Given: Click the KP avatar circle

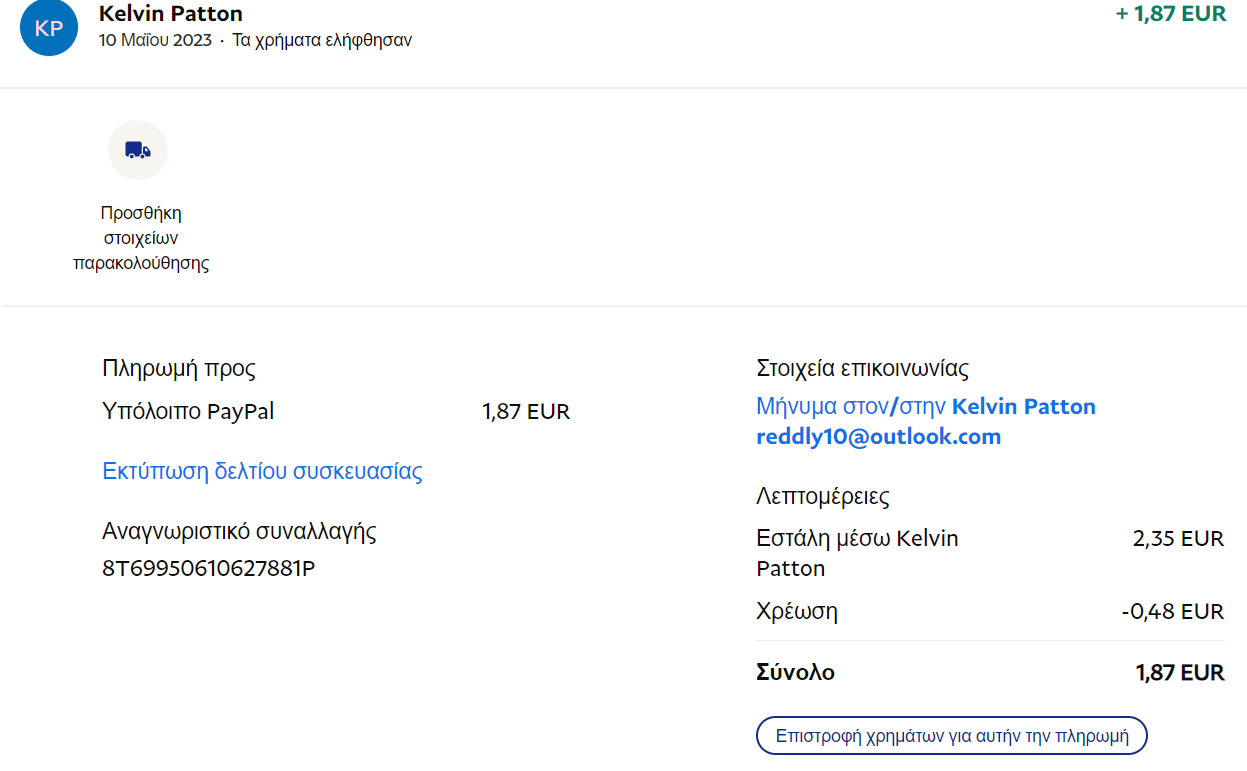Looking at the screenshot, I should point(49,28).
